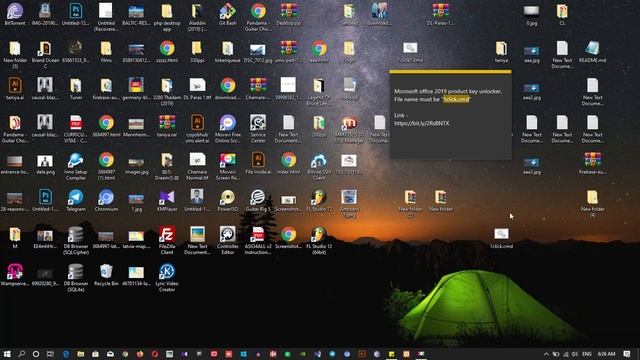This screenshot has width=640, height=360.
Task: Show hidden system tray icons
Action: pos(546,354)
